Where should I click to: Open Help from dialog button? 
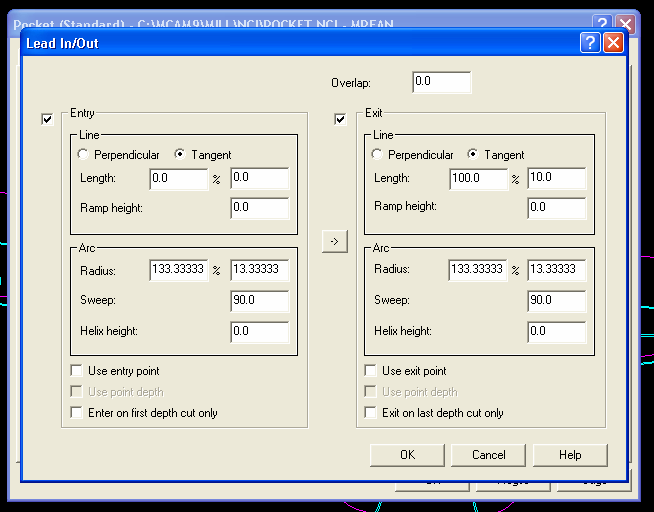pyautogui.click(x=570, y=455)
